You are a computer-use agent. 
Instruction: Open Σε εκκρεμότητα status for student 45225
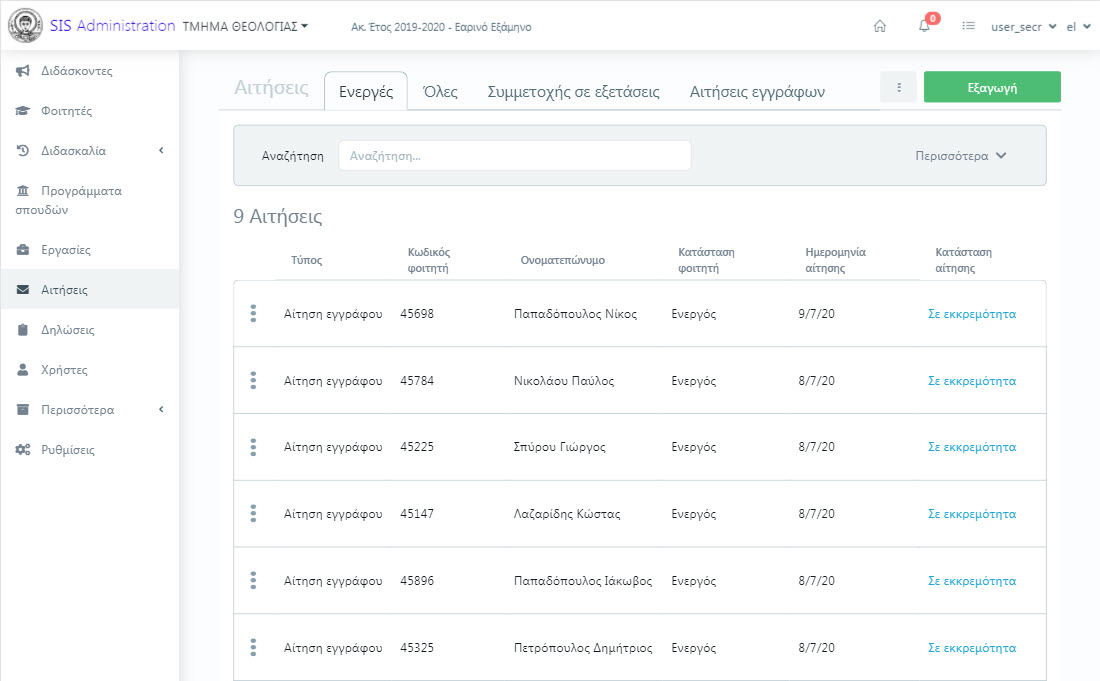click(972, 447)
